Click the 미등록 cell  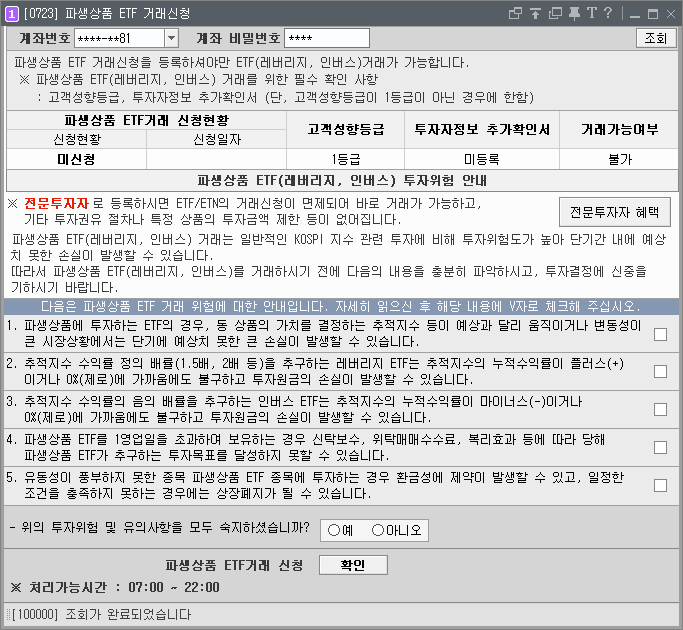pyautogui.click(x=482, y=159)
